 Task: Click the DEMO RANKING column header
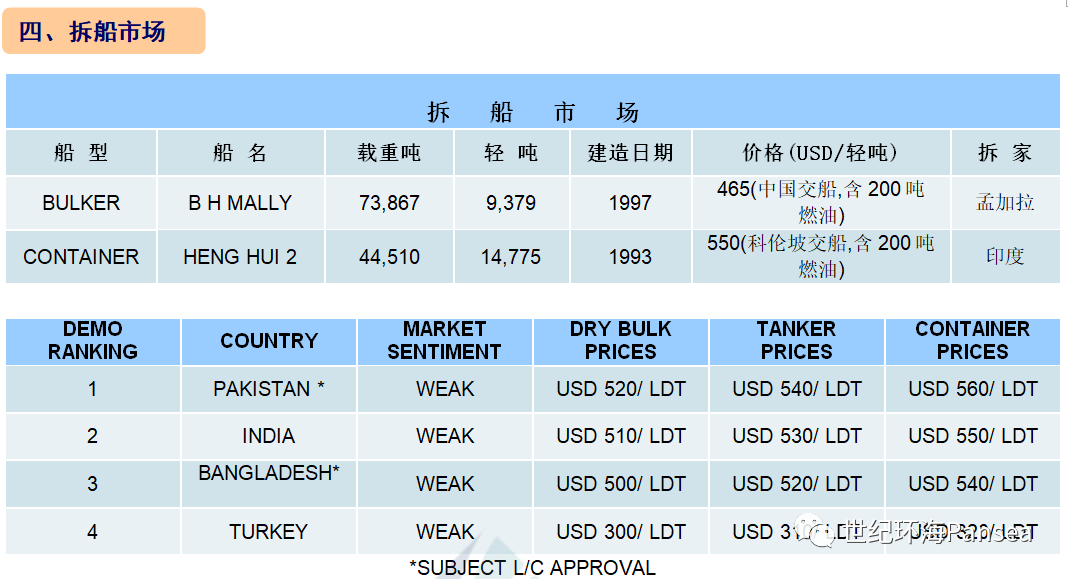coord(93,341)
